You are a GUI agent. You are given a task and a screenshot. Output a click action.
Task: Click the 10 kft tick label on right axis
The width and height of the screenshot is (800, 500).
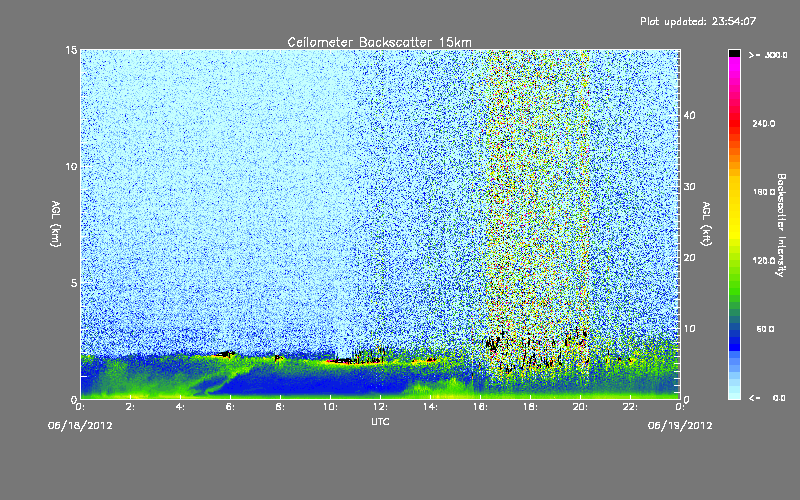click(690, 329)
